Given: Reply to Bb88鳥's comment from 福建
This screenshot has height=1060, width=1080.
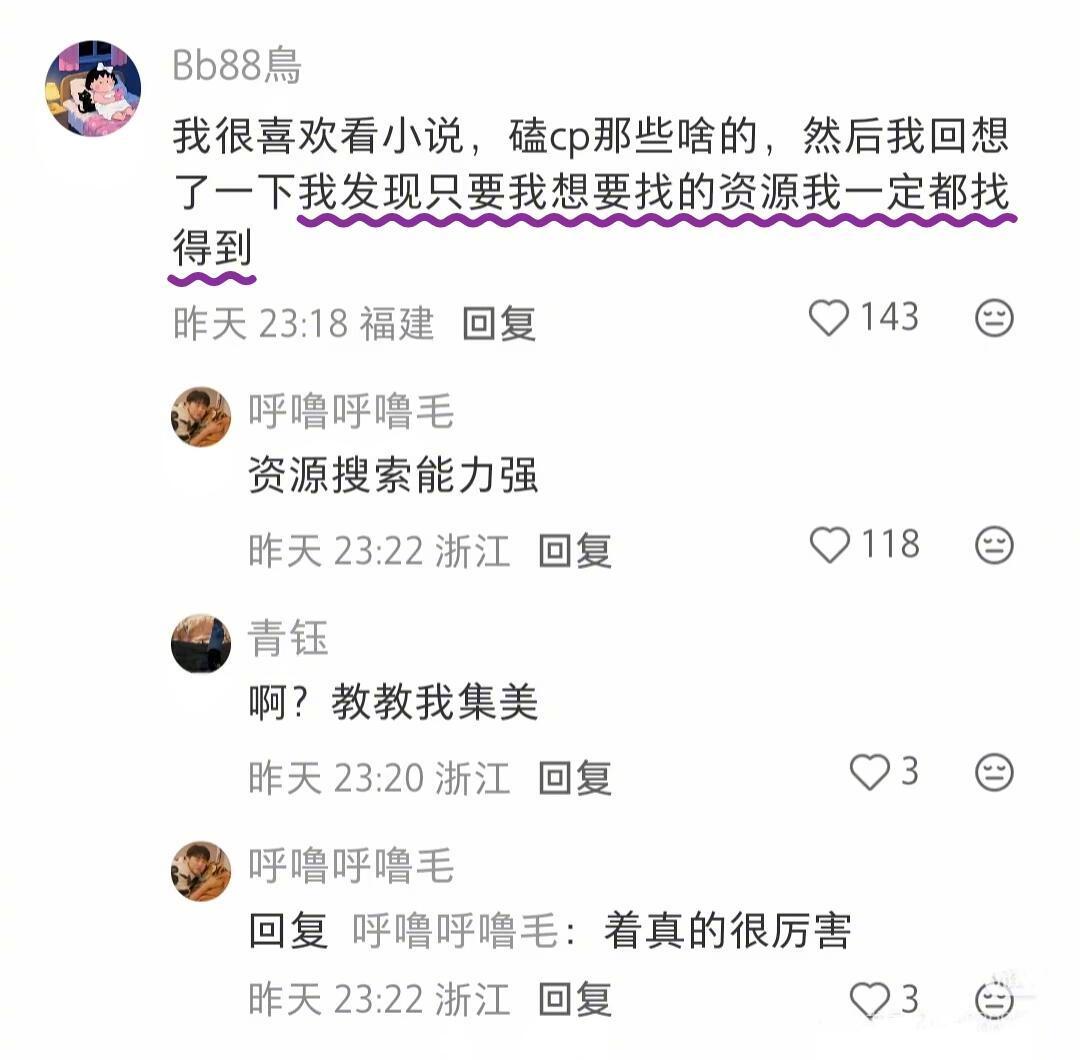Looking at the screenshot, I should point(499,323).
